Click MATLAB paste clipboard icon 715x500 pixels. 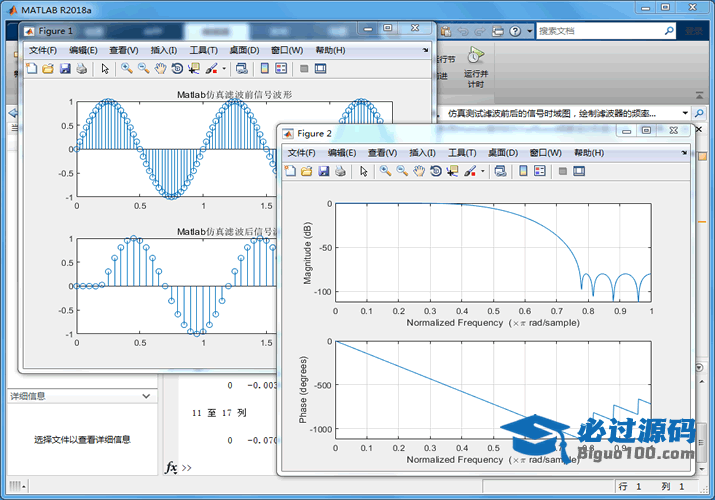(446, 31)
